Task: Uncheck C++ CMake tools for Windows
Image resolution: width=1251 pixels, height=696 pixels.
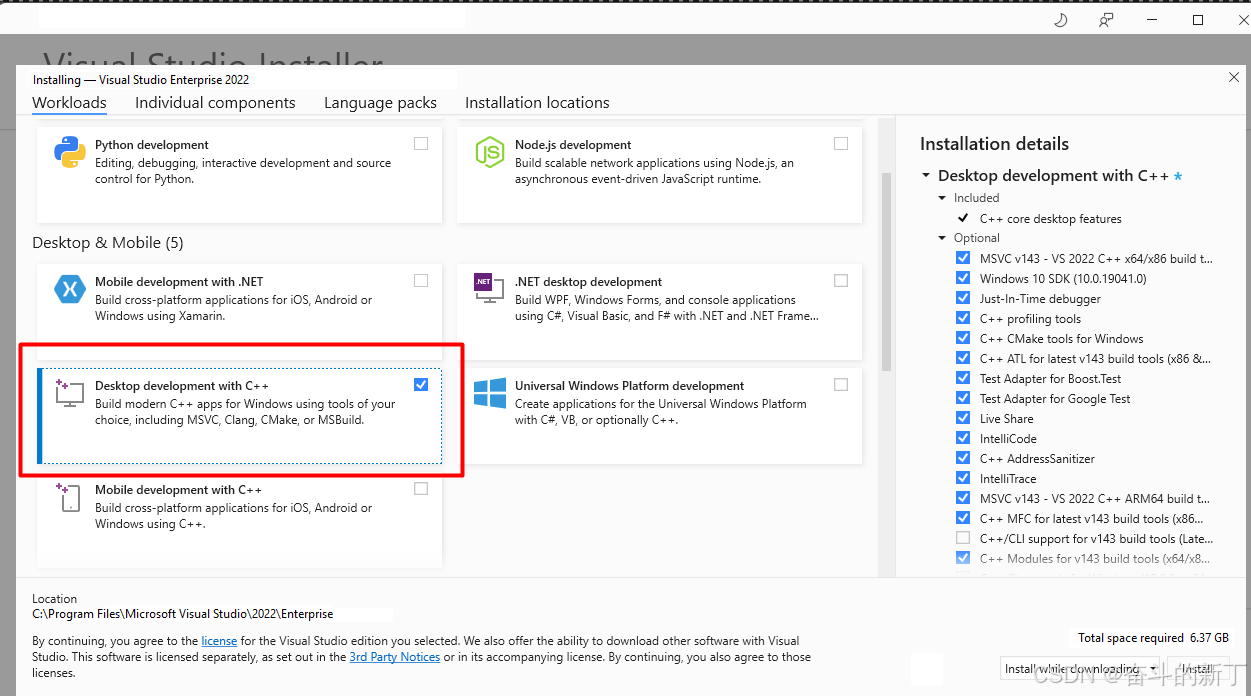Action: tap(963, 338)
